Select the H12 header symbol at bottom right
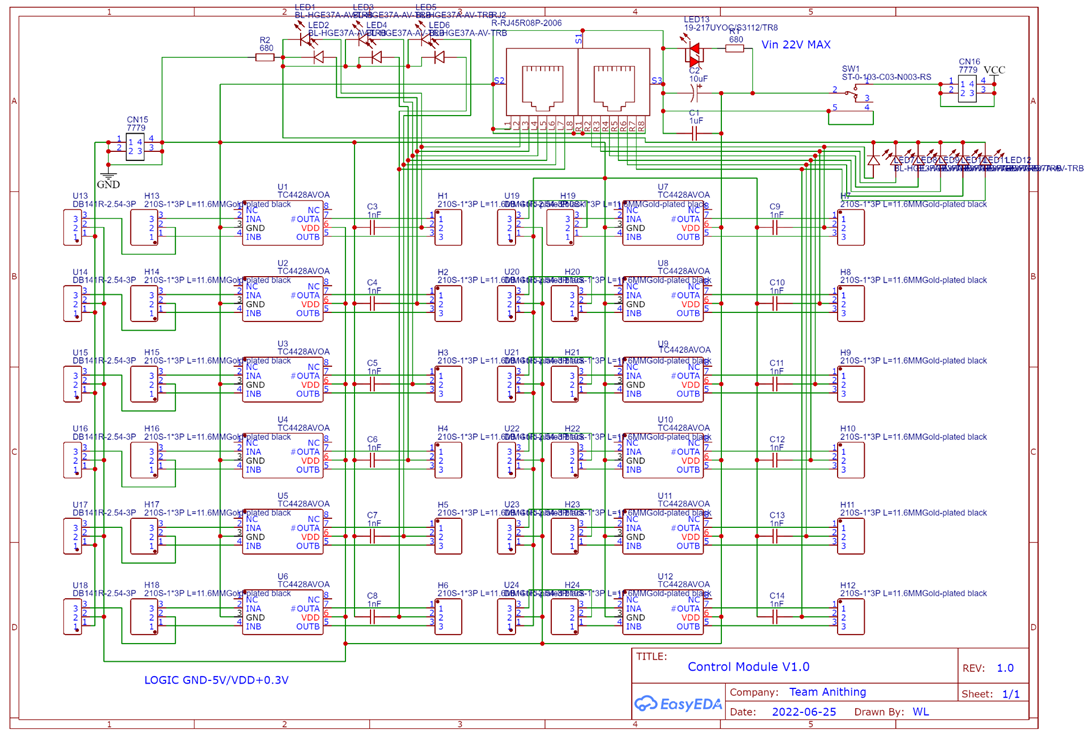The height and width of the screenshot is (733, 1090). point(852,614)
